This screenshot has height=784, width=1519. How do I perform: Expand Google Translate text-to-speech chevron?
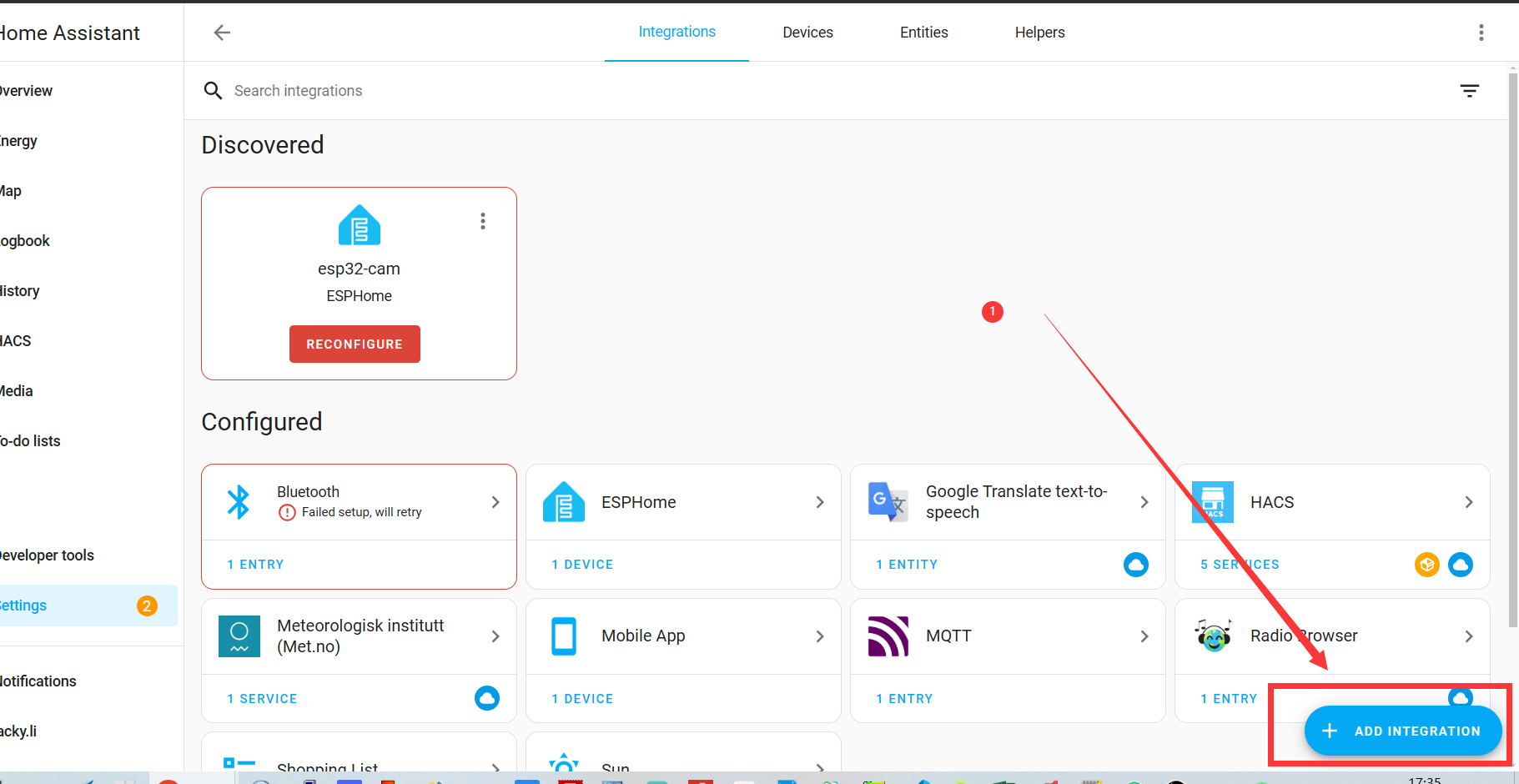1144,502
